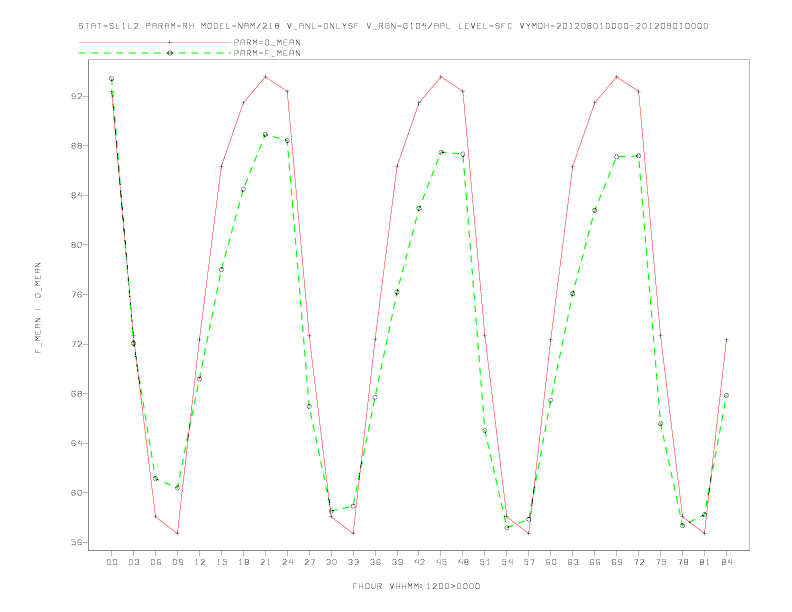
Task: Click y-axis tick label 80
Action: (x=77, y=244)
